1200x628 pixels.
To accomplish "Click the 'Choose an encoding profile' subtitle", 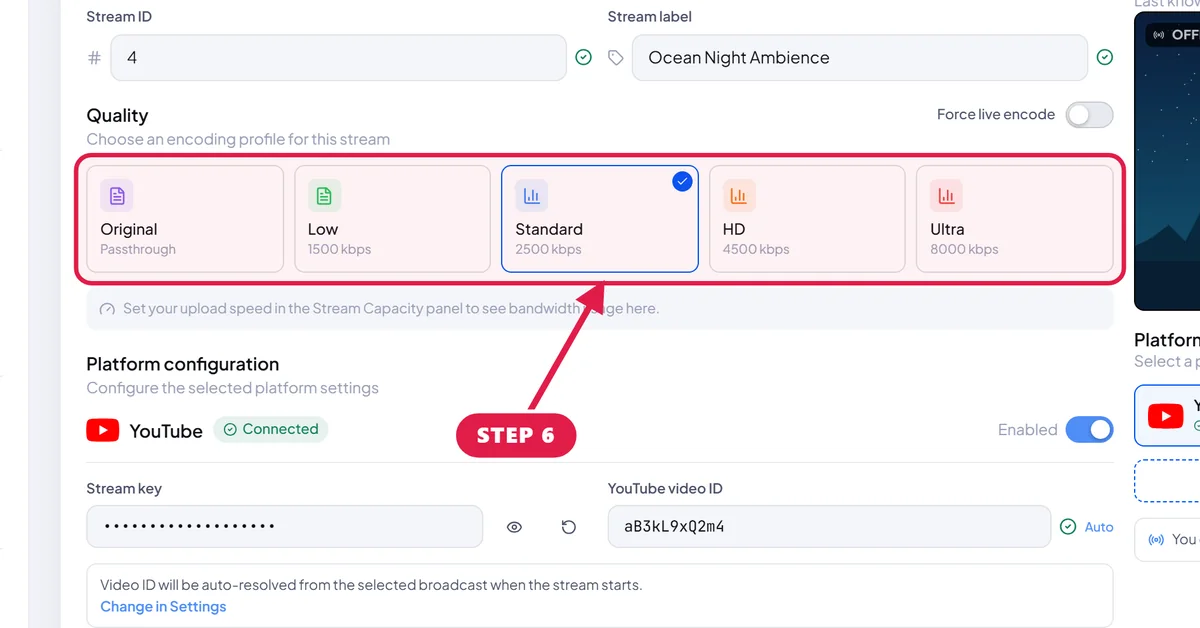I will pyautogui.click(x=238, y=140).
